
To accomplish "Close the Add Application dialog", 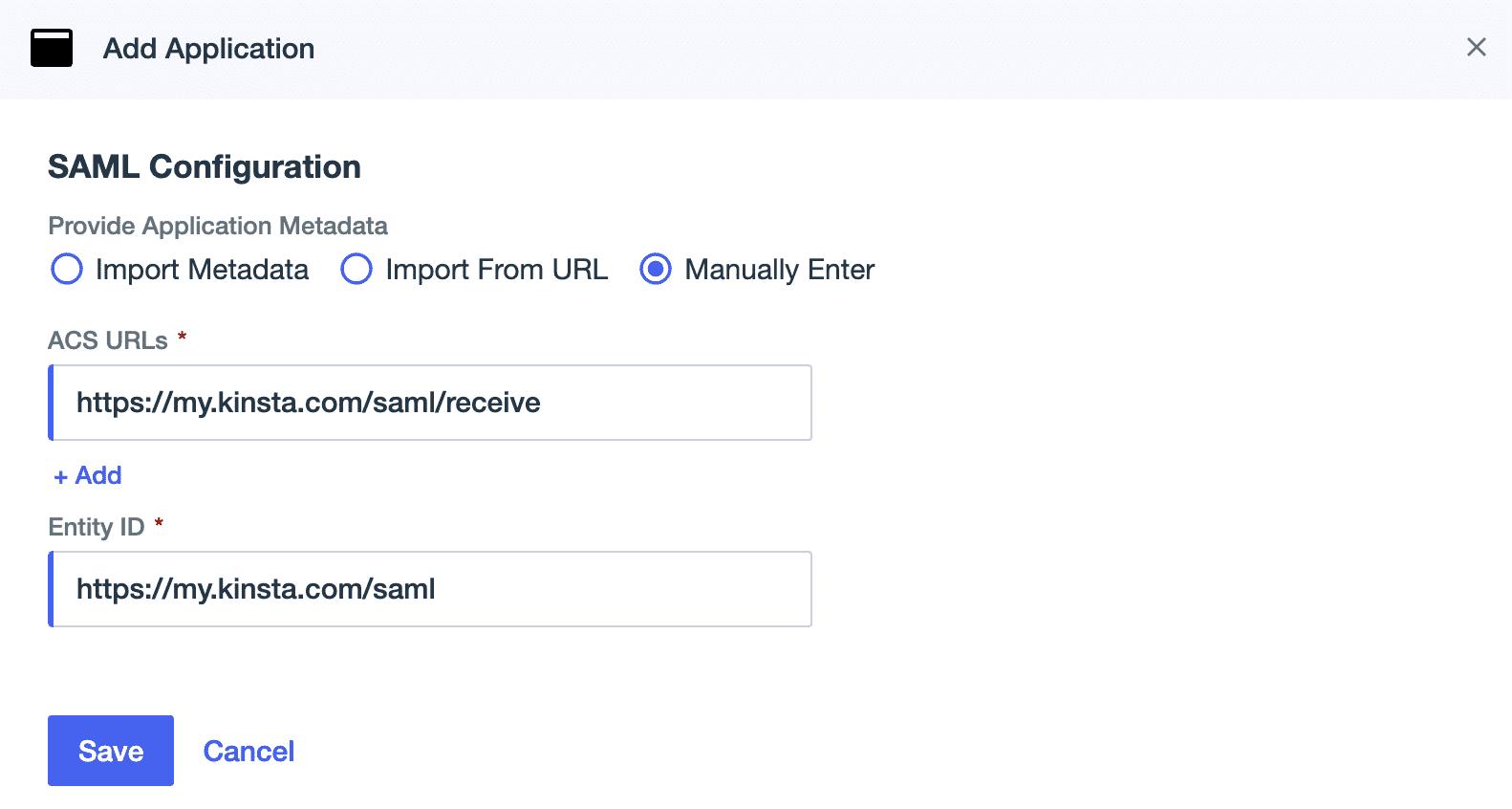I will [1478, 46].
